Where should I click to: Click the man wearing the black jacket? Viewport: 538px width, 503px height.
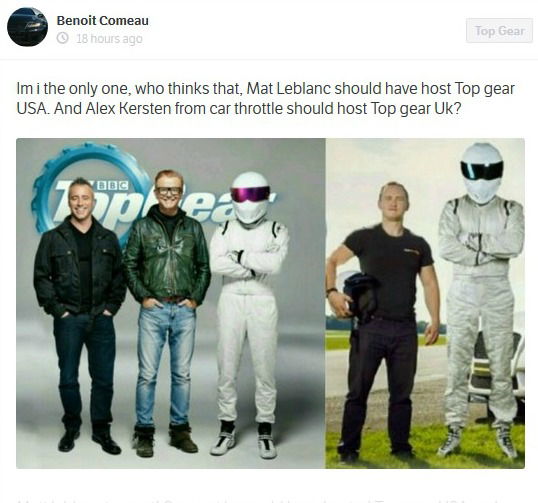pos(80,312)
